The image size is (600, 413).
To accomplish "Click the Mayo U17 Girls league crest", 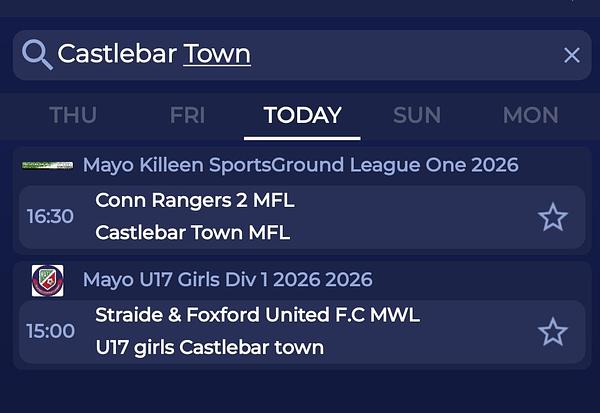I will [47, 280].
